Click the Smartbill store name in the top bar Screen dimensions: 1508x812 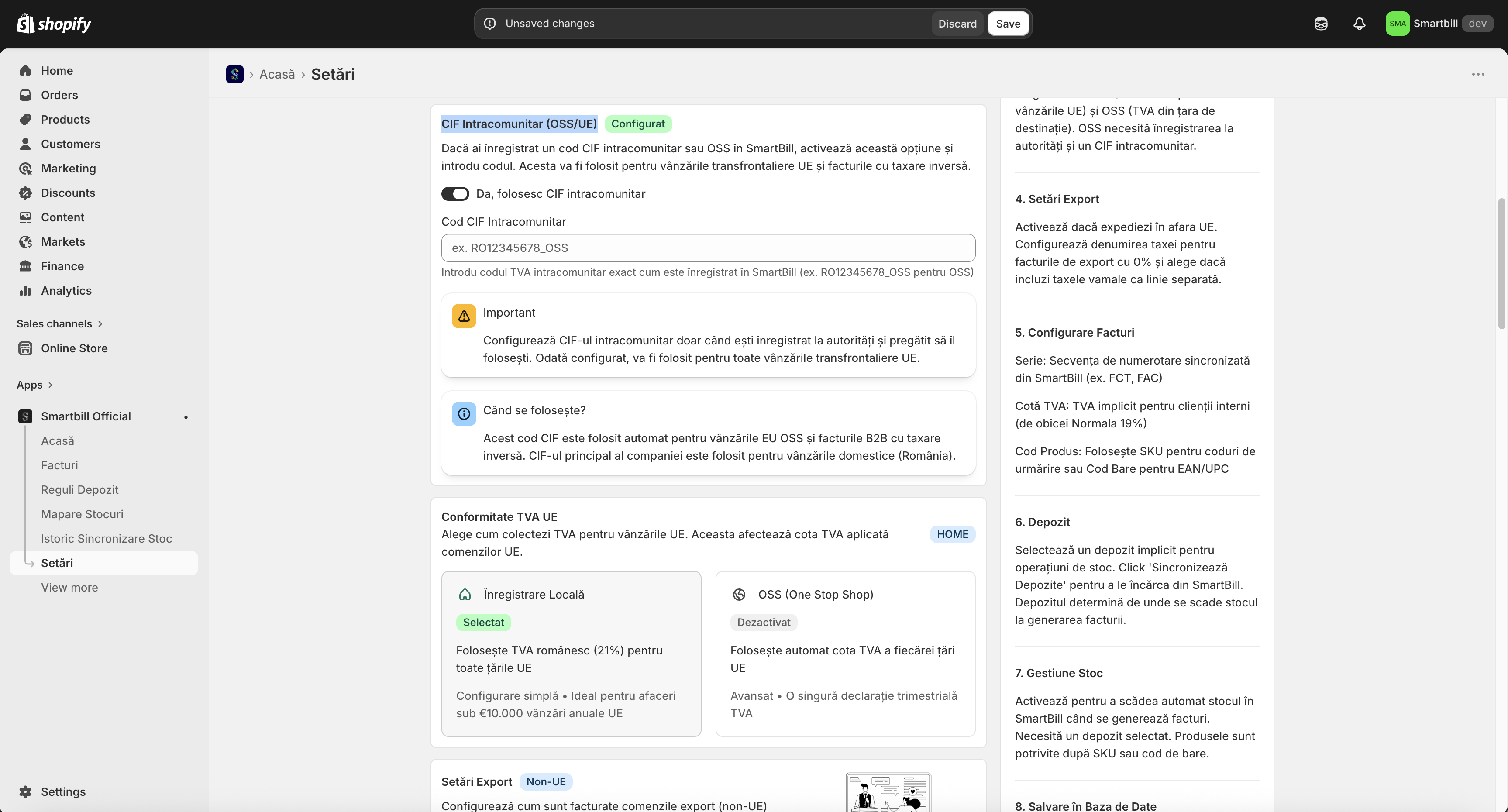click(x=1436, y=24)
